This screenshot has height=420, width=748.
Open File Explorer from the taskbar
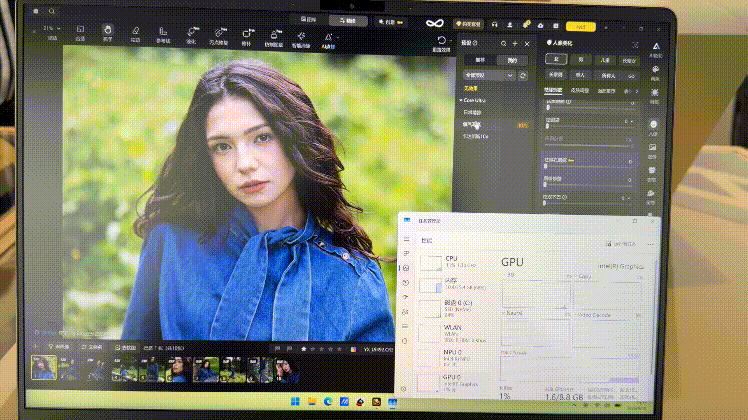coord(312,401)
